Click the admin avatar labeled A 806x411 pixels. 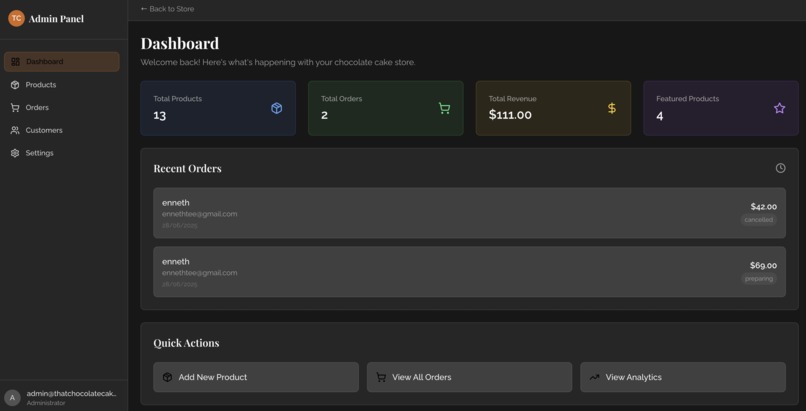[12, 397]
